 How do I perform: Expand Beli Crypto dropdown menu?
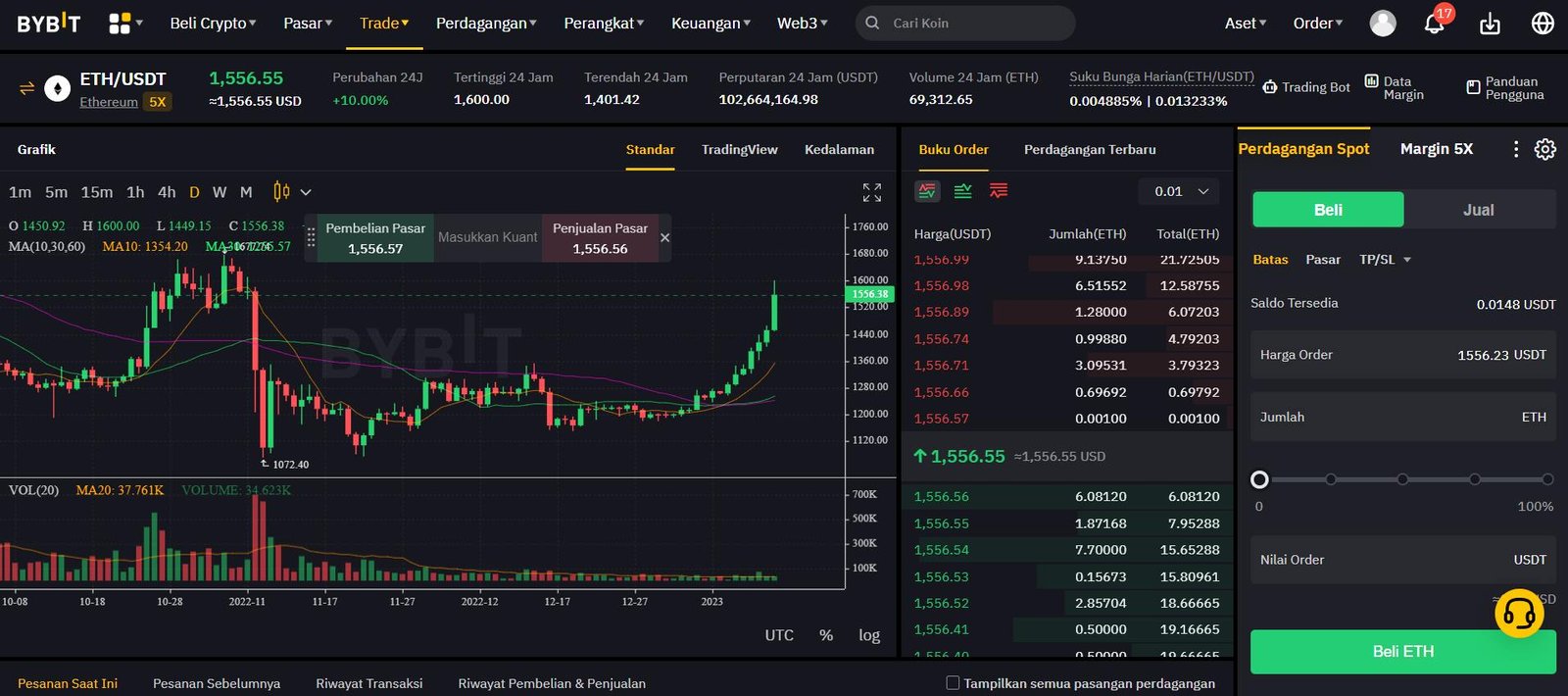(x=213, y=23)
